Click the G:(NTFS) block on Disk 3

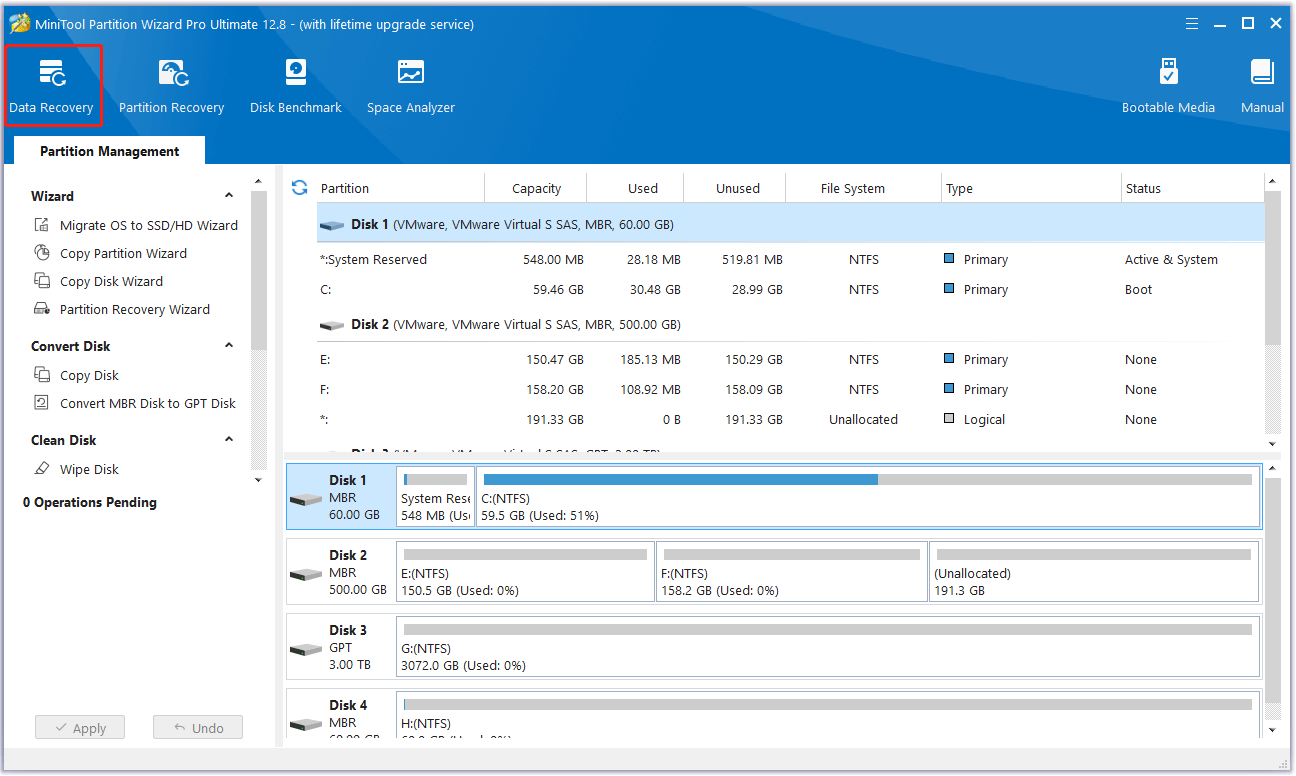828,647
